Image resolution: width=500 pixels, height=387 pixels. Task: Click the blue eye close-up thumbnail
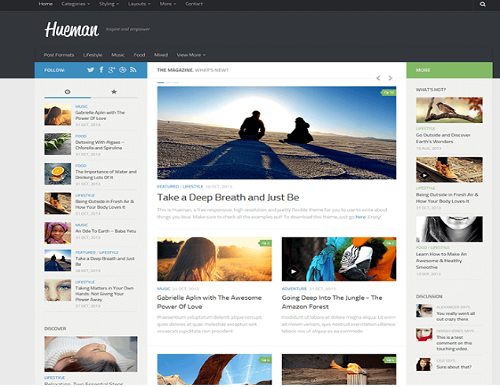pyautogui.click(x=58, y=290)
